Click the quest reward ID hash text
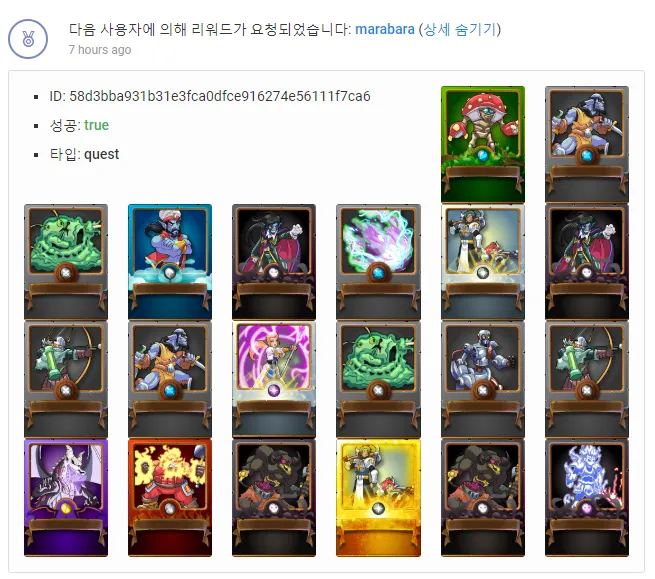The height and width of the screenshot is (579, 655). (220, 96)
